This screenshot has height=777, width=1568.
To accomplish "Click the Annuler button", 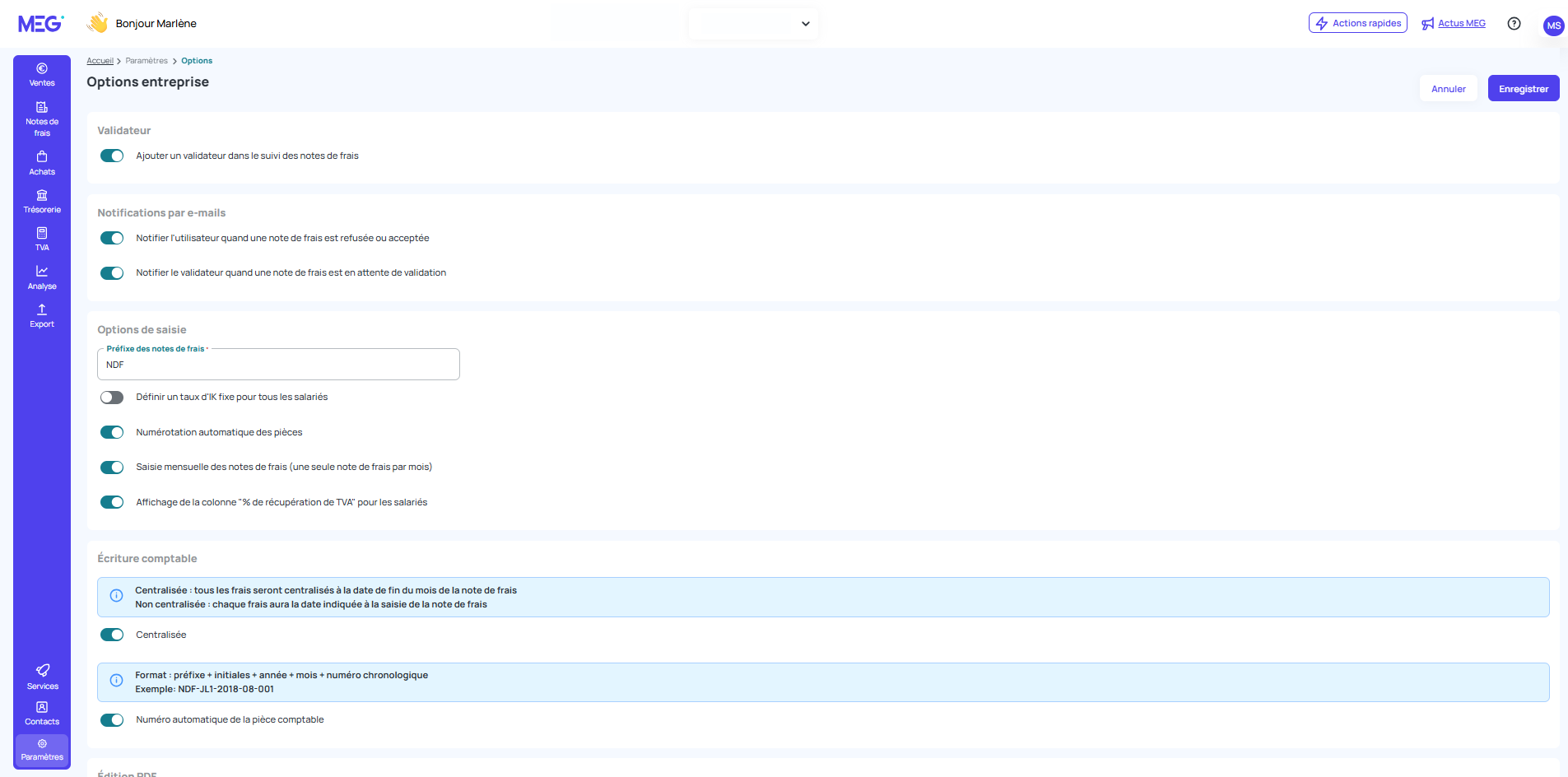I will 1449,89.
